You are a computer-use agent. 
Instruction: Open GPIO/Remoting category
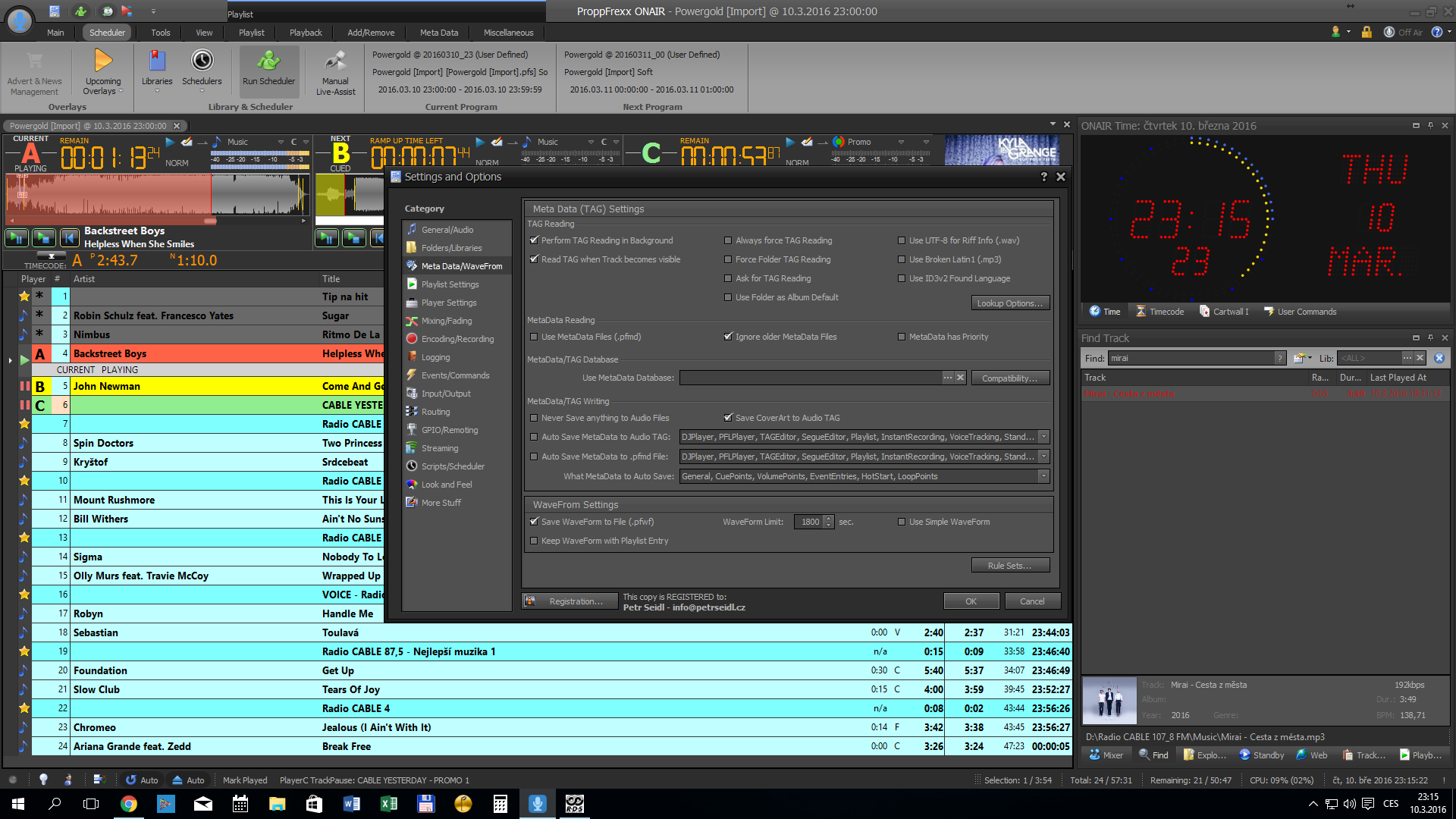[x=450, y=430]
